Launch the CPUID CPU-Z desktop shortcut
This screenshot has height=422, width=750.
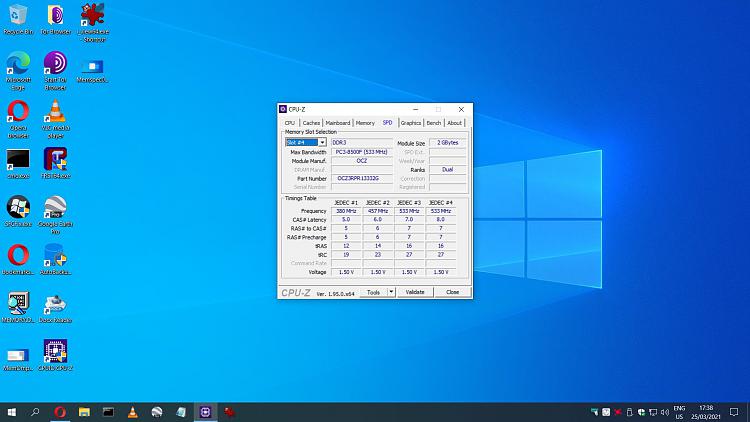click(55, 355)
